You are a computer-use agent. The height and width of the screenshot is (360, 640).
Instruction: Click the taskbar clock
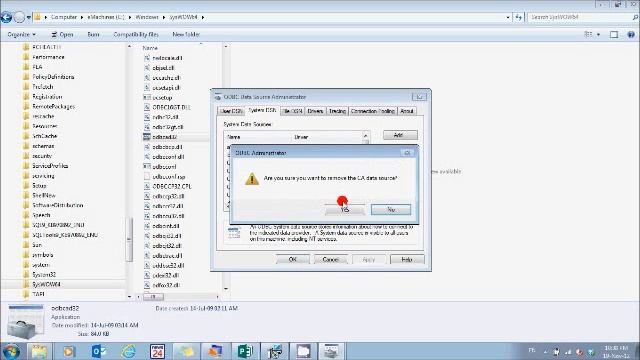click(x=616, y=352)
